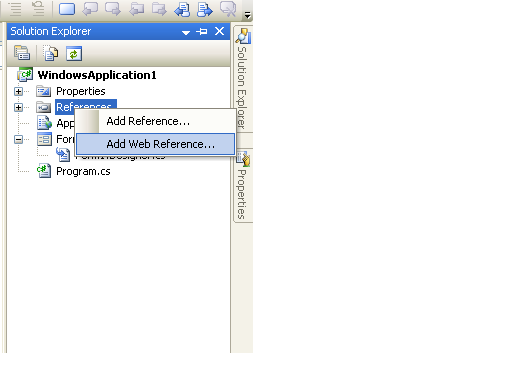Expand the References folder node
512x384 pixels.
tap(19, 107)
